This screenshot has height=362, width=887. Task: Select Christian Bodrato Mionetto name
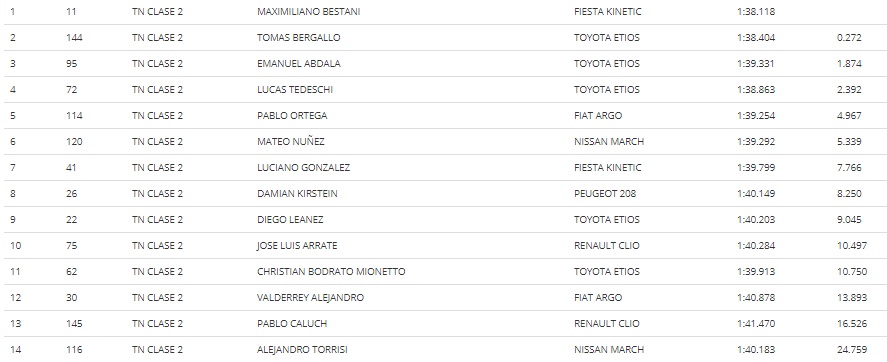pyautogui.click(x=331, y=272)
